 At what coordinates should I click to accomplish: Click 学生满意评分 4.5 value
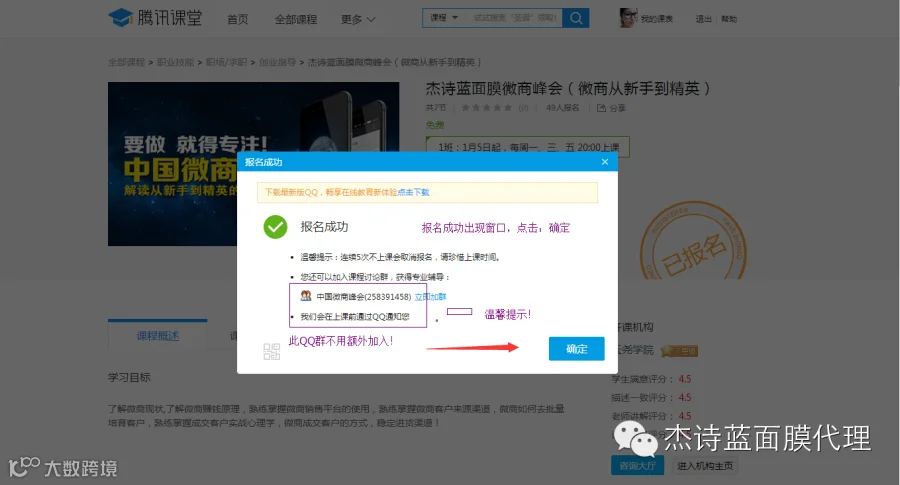(685, 379)
